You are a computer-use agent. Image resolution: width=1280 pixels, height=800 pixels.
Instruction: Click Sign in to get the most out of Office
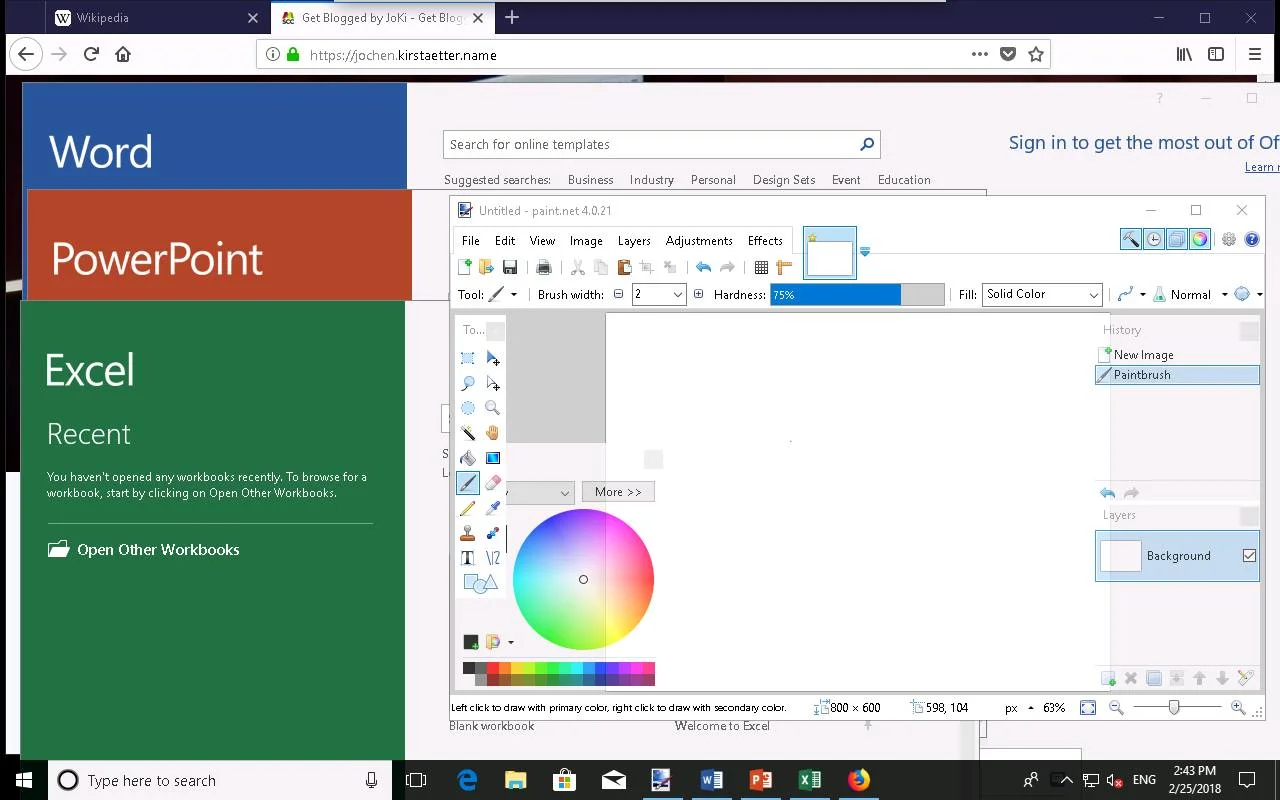click(1143, 142)
